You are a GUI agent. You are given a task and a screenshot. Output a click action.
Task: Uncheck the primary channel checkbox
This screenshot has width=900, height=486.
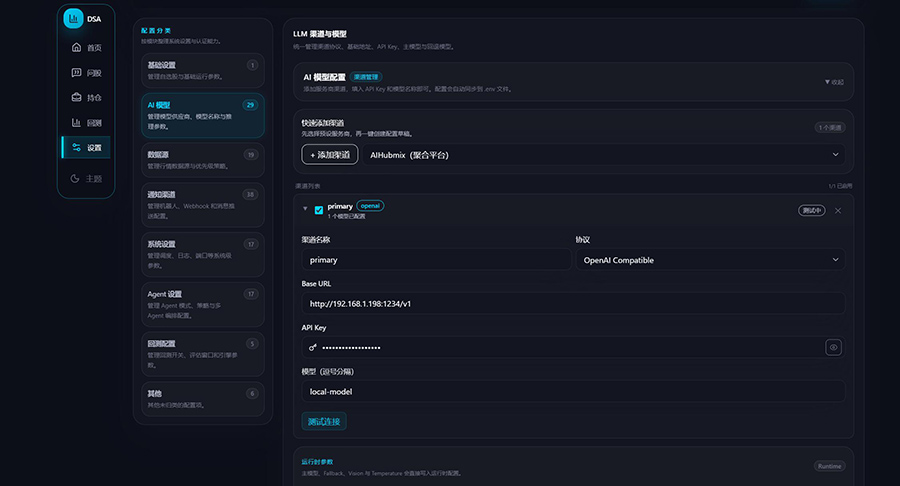319,210
